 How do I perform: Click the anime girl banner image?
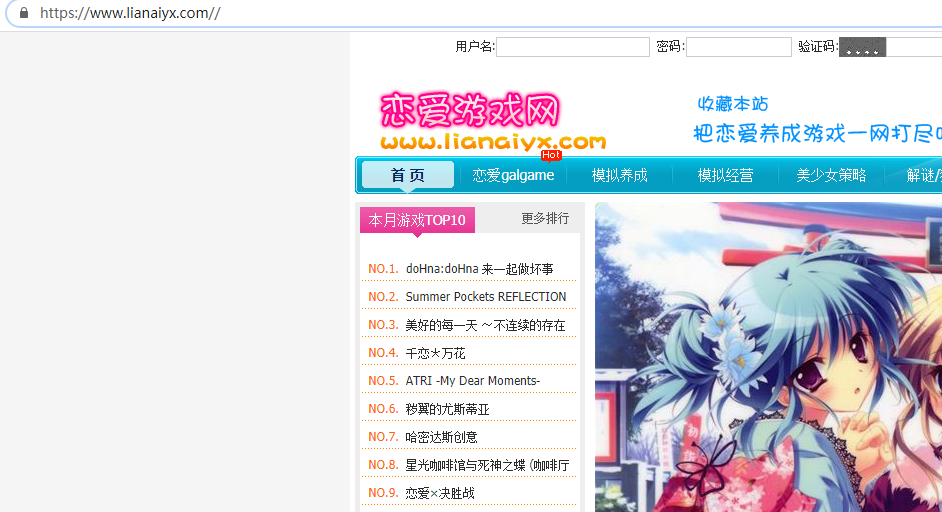768,357
